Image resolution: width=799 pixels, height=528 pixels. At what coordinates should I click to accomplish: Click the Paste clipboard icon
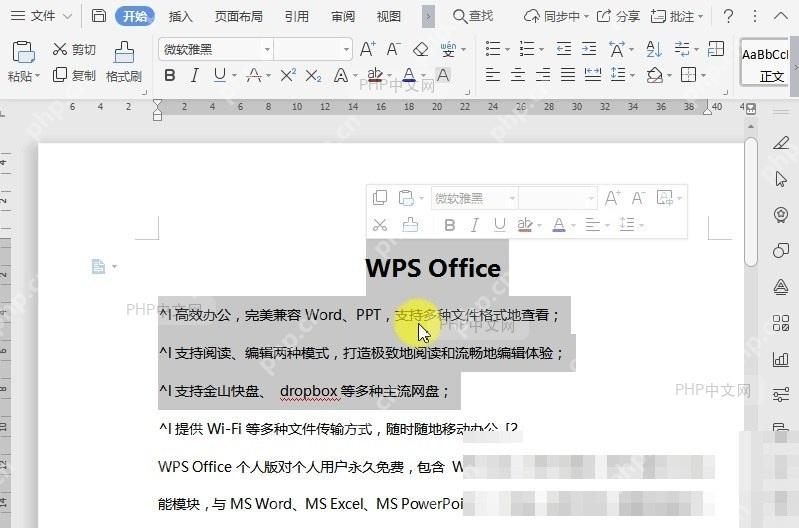pos(23,52)
